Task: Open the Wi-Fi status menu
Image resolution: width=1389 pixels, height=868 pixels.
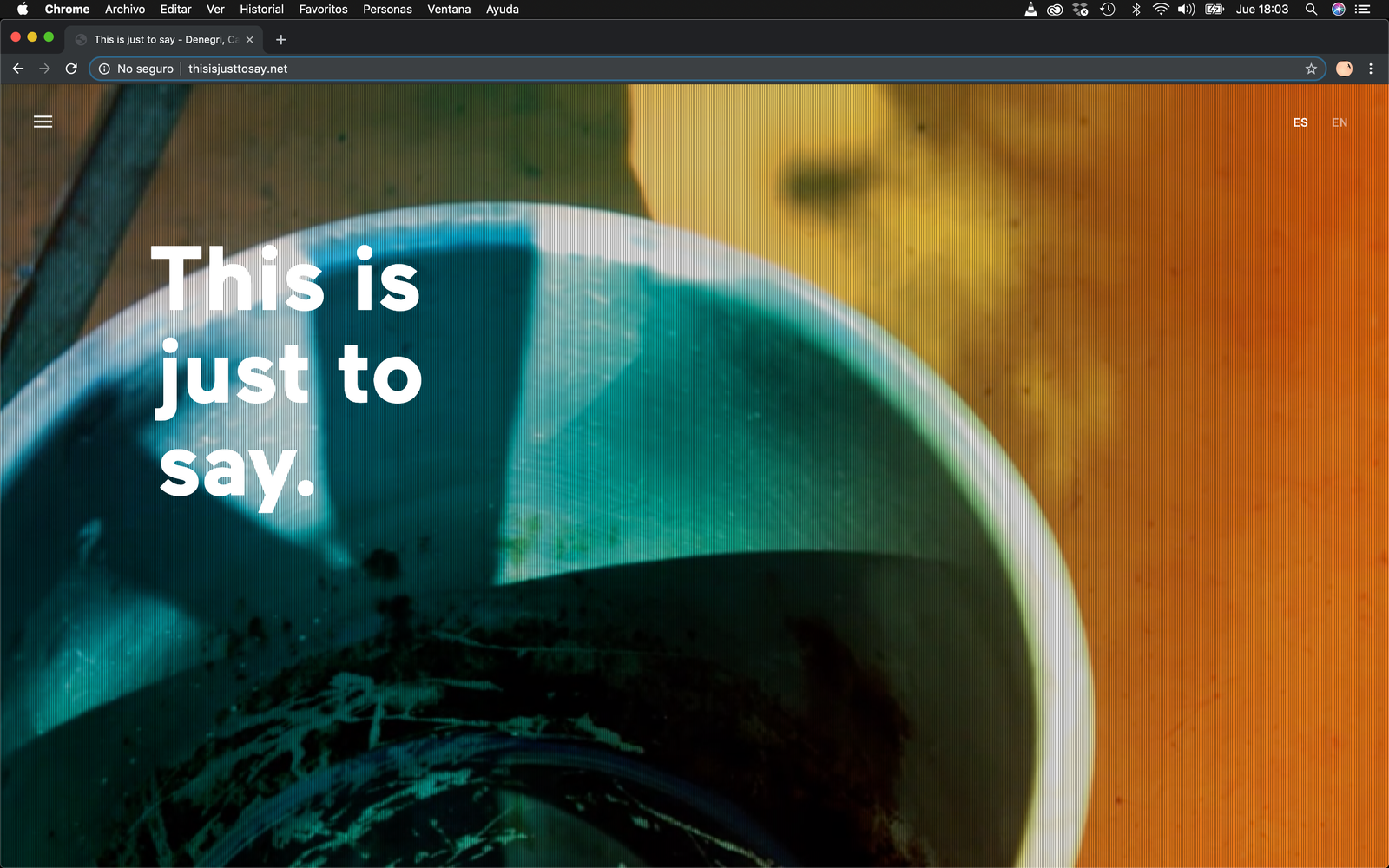Action: [1161, 10]
